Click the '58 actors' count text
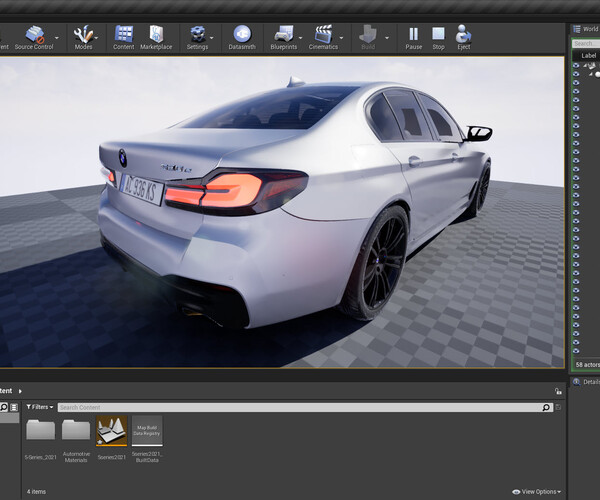Image resolution: width=600 pixels, height=500 pixels. 587,365
